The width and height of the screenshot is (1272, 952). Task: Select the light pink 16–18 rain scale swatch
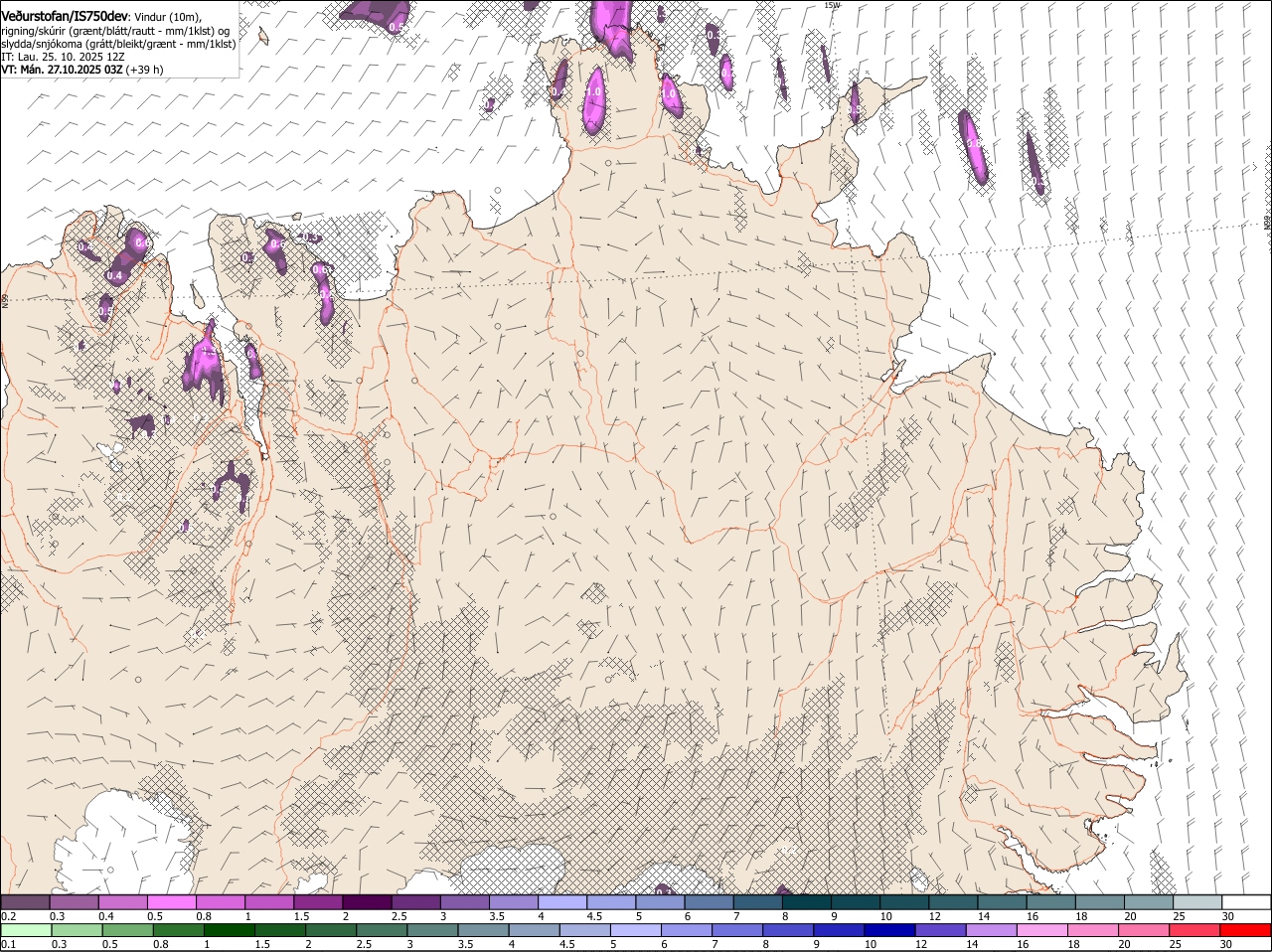coord(1041,930)
